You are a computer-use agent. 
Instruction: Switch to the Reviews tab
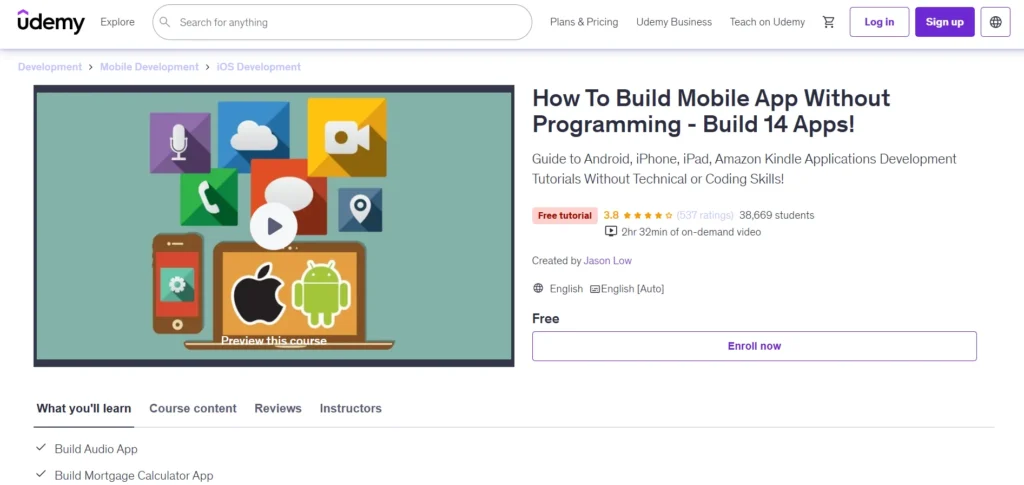[x=278, y=409]
